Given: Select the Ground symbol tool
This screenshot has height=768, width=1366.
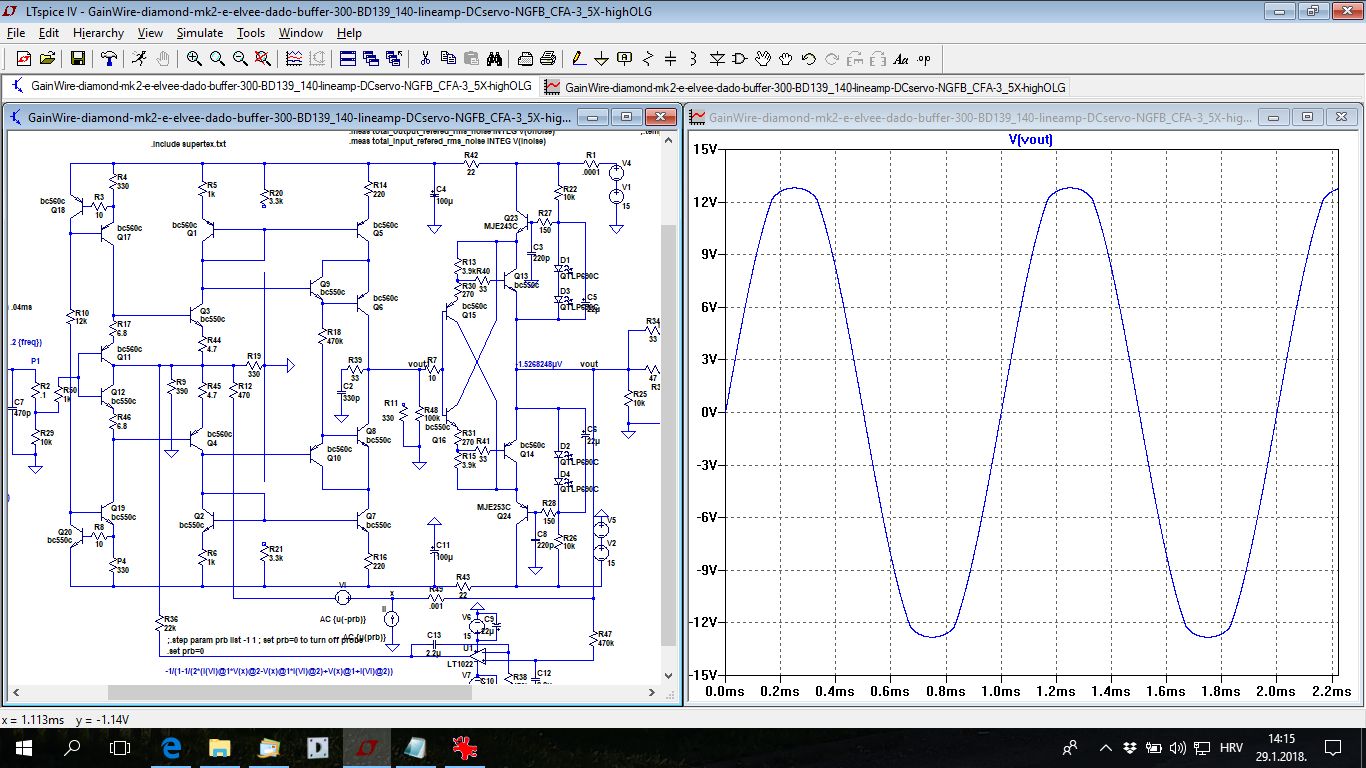Looking at the screenshot, I should [x=601, y=59].
